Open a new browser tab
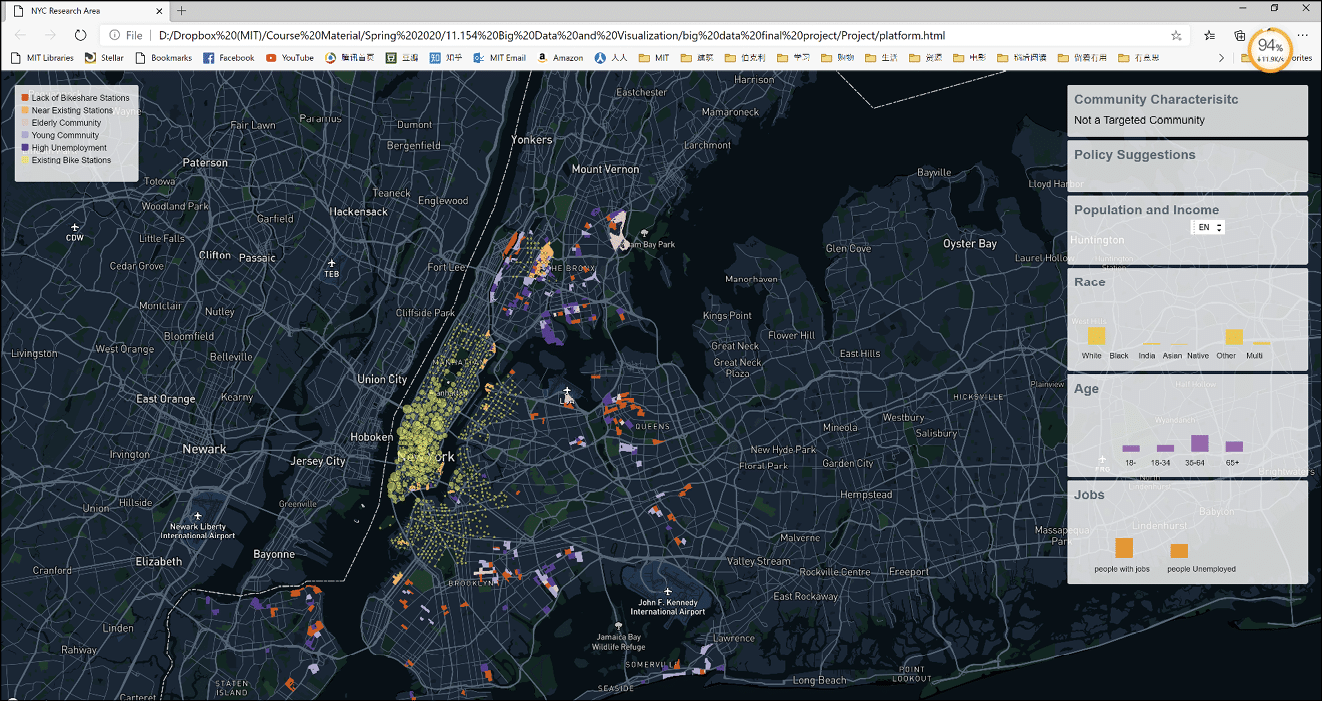 tap(181, 10)
